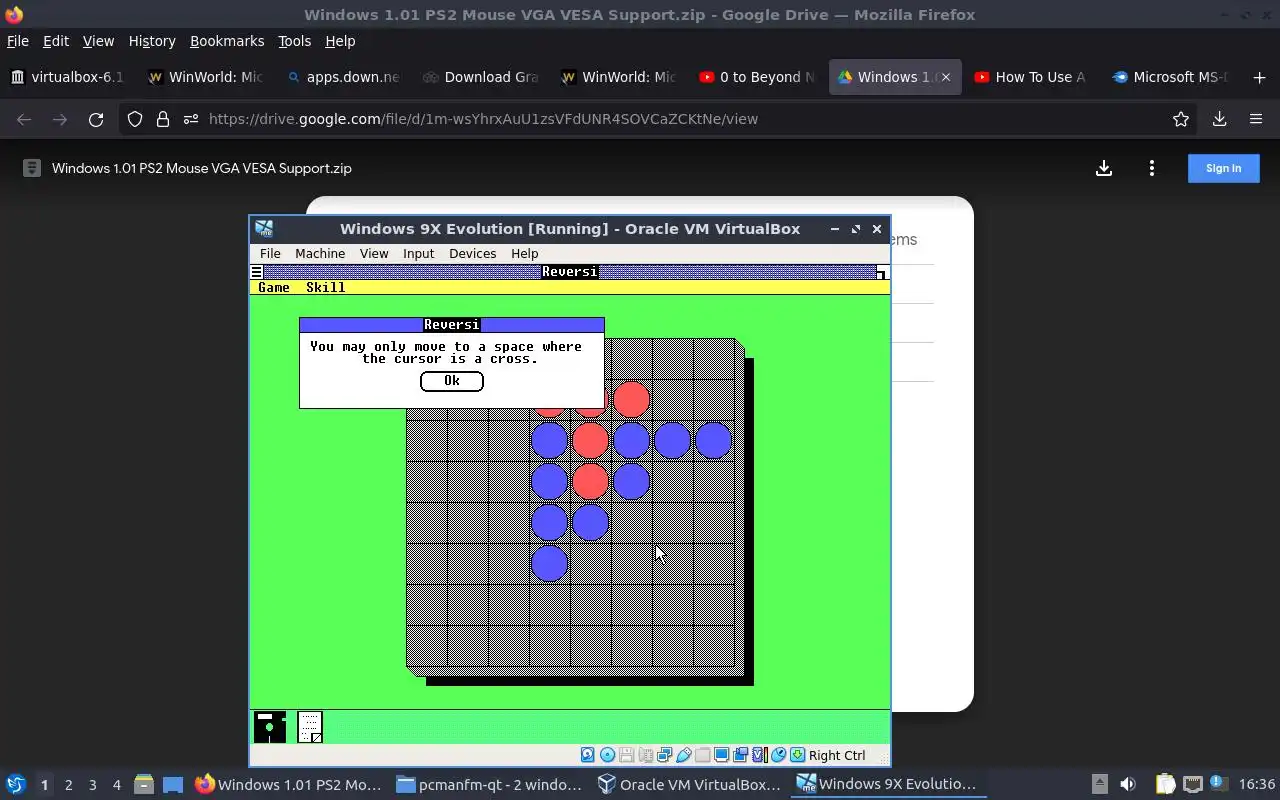
Task: Open the Game menu in Reversi
Action: [x=274, y=288]
